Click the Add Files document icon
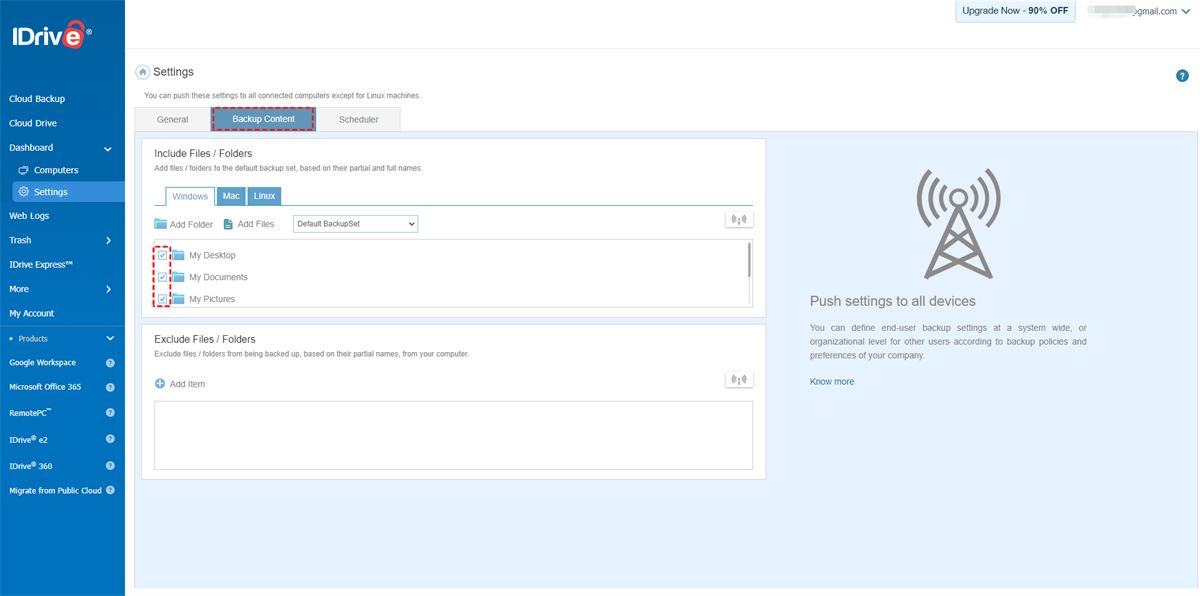This screenshot has height=596, width=1200. tap(228, 224)
